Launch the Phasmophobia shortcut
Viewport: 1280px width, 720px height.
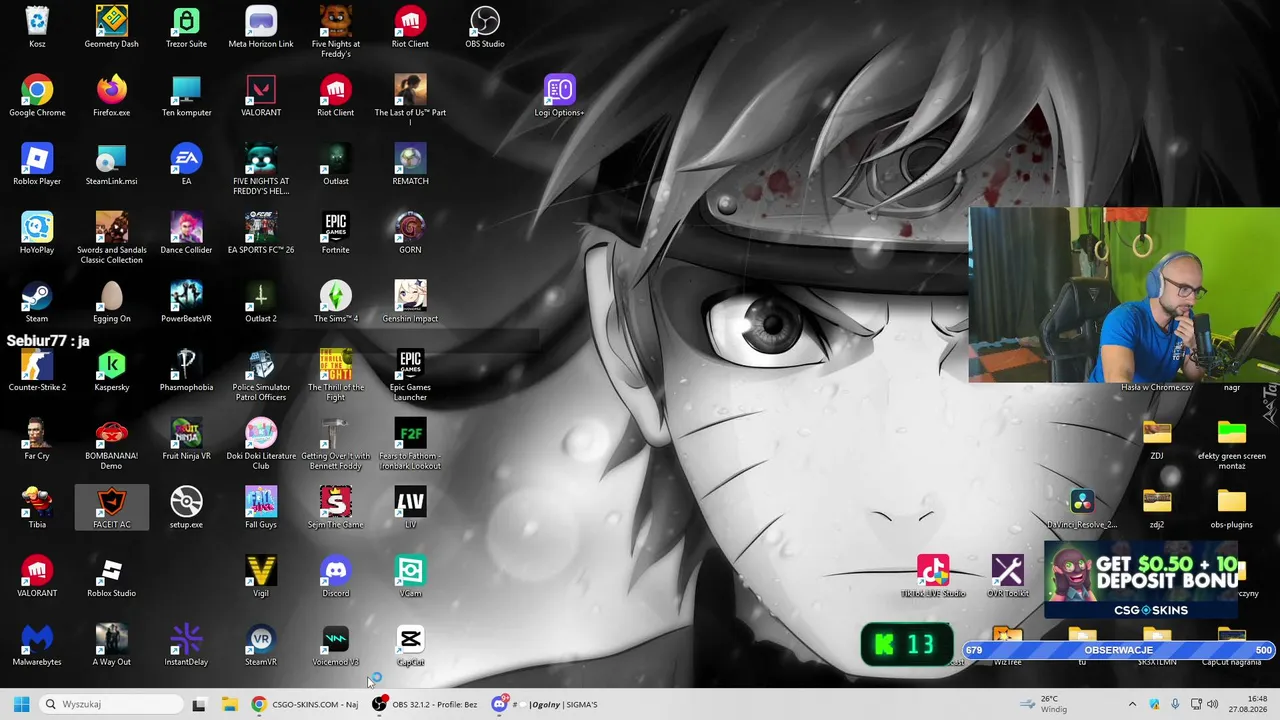point(186,371)
